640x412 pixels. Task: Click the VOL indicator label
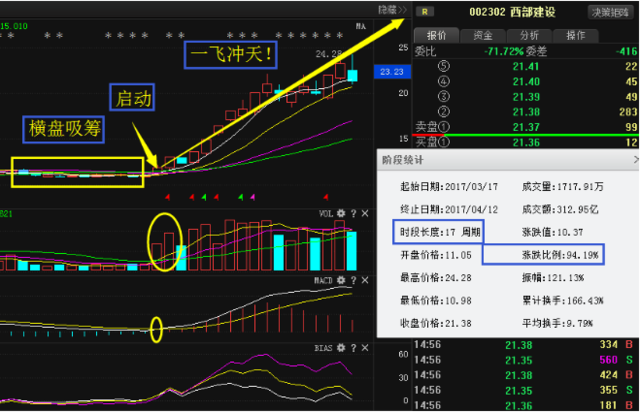tap(326, 214)
